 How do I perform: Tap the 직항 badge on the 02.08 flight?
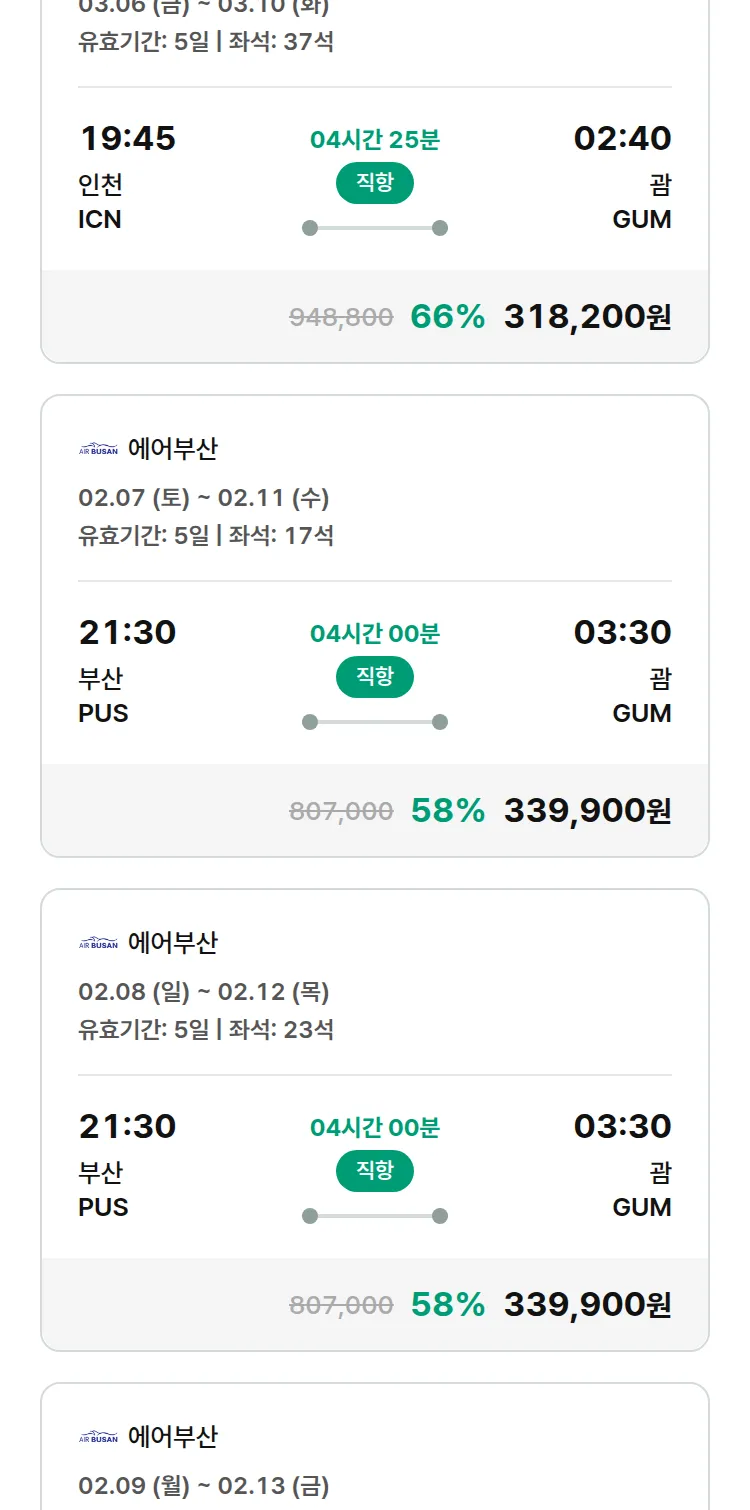374,1171
